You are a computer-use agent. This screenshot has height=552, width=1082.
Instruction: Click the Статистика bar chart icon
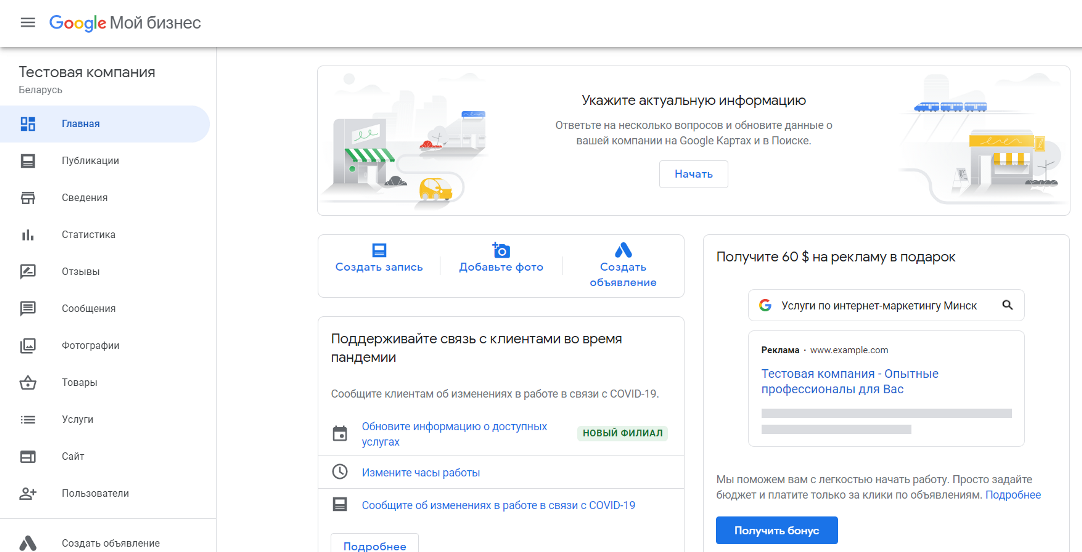coord(28,235)
